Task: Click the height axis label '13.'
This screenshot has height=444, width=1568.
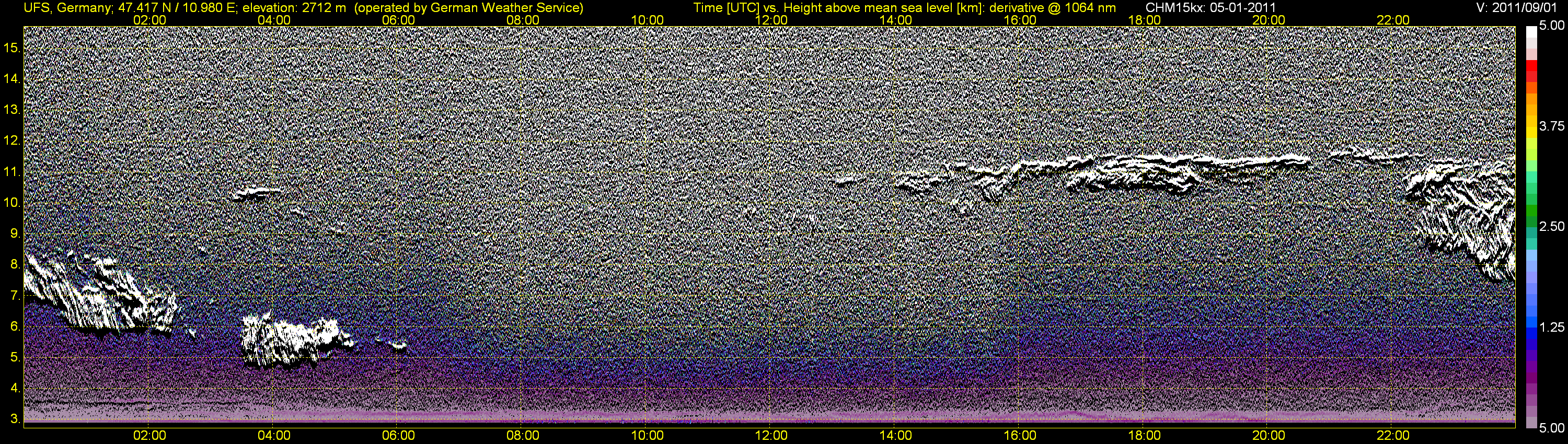Action: point(11,110)
